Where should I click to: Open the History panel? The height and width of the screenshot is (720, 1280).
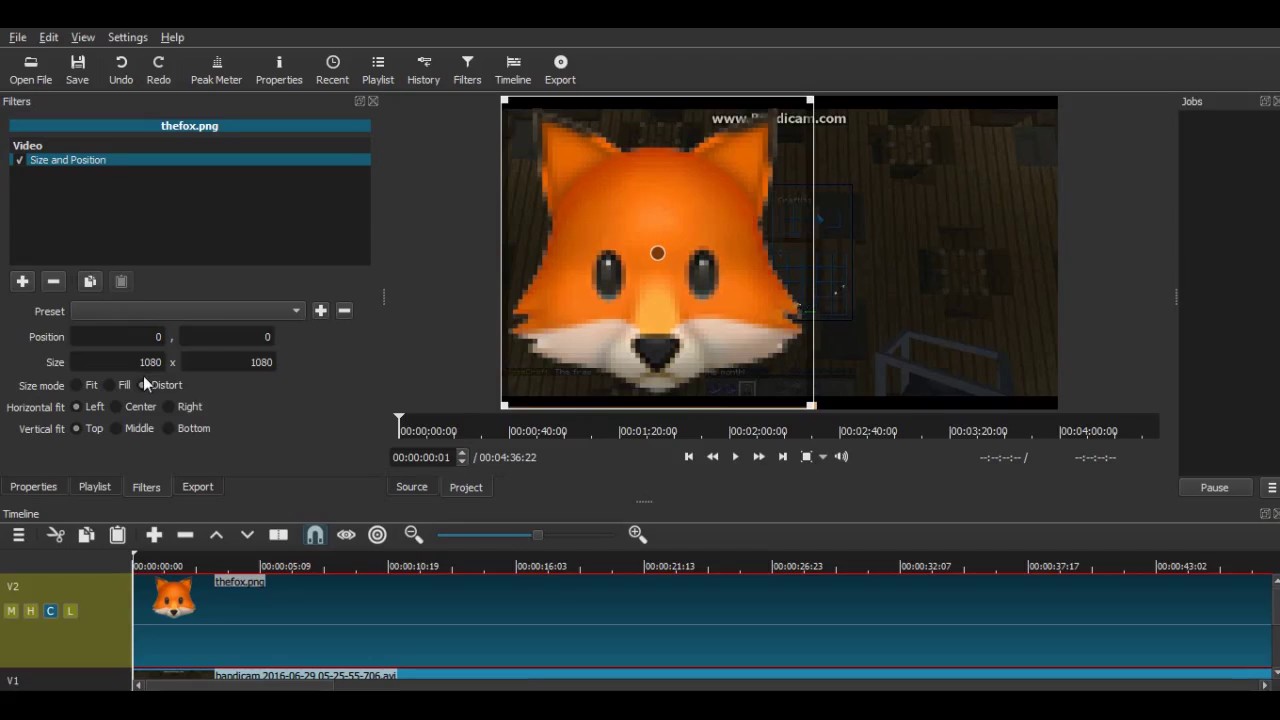click(x=423, y=70)
